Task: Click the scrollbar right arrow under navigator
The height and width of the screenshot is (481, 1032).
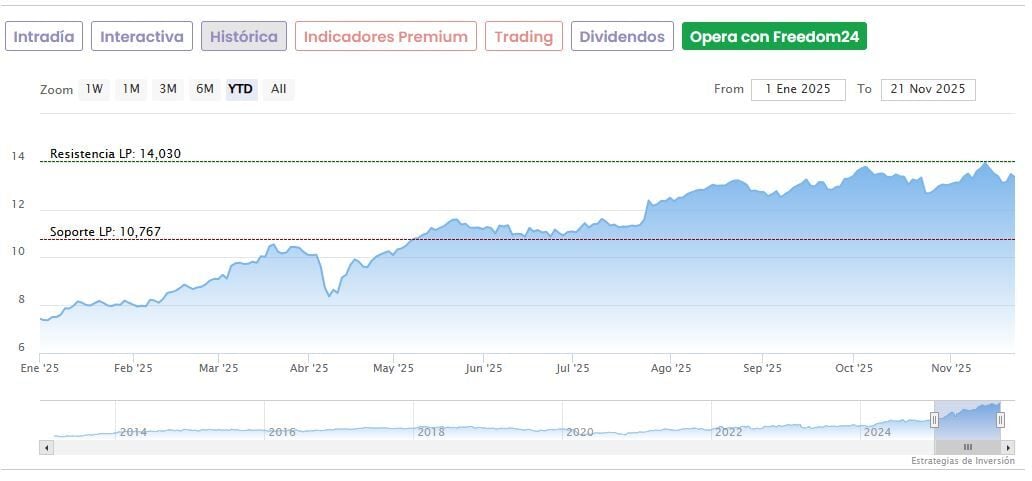Action: tap(1009, 447)
